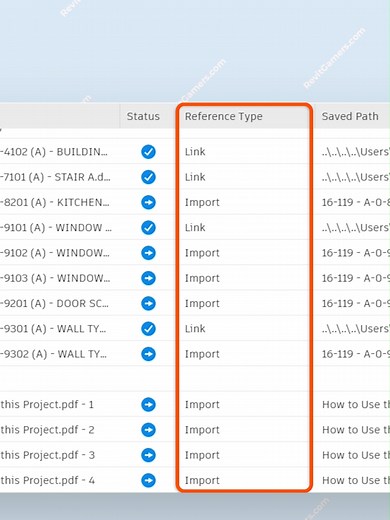Click arrow status icon for 9103 WINDOW row
Screen dimensions: 390x520
[148, 278]
